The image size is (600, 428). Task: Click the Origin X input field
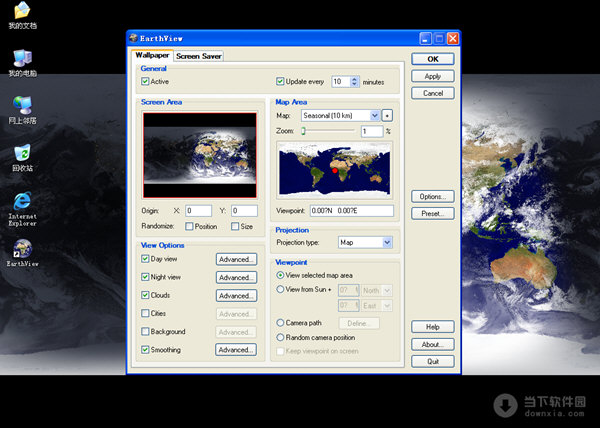(199, 211)
